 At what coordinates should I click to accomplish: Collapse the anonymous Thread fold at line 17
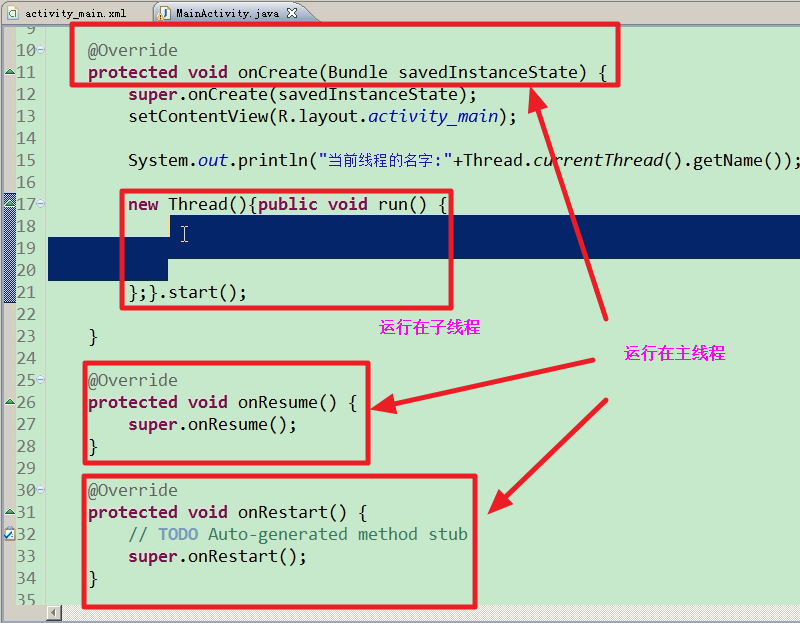click(41, 204)
